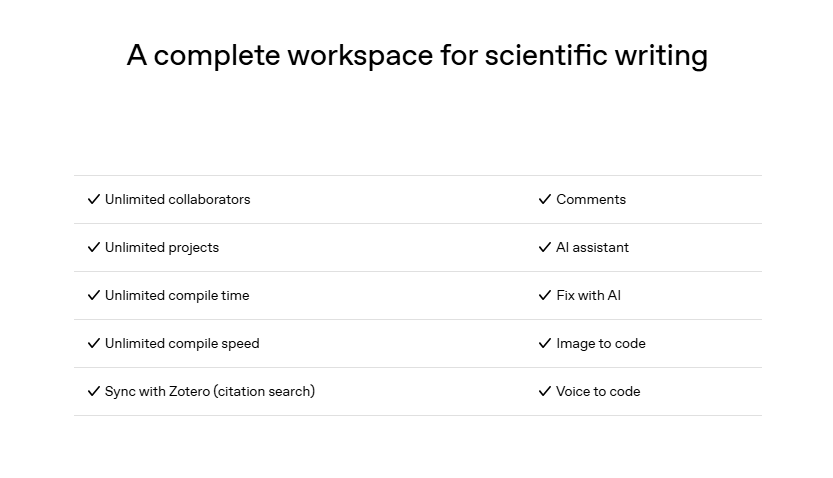Click the checkmark next to Voice to code
The height and width of the screenshot is (478, 833).
545,391
